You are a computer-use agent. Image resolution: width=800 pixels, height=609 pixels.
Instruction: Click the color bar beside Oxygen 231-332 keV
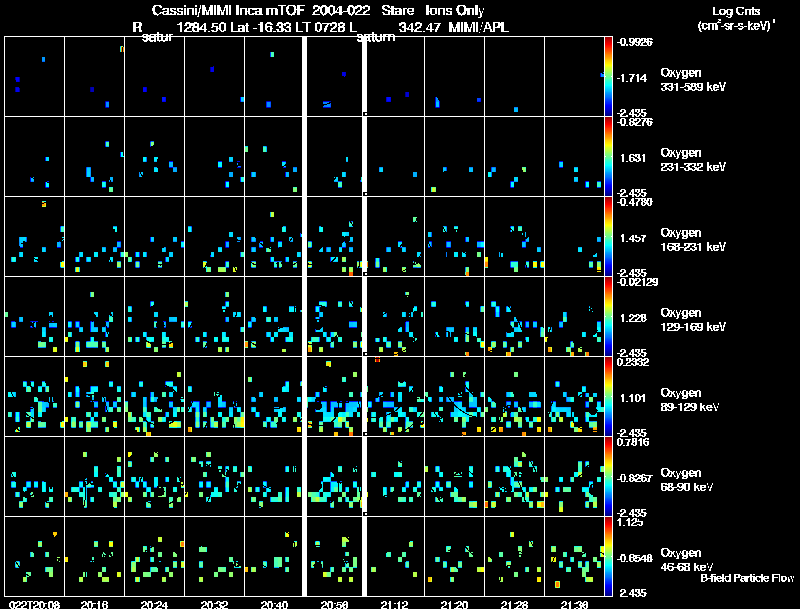pyautogui.click(x=608, y=156)
